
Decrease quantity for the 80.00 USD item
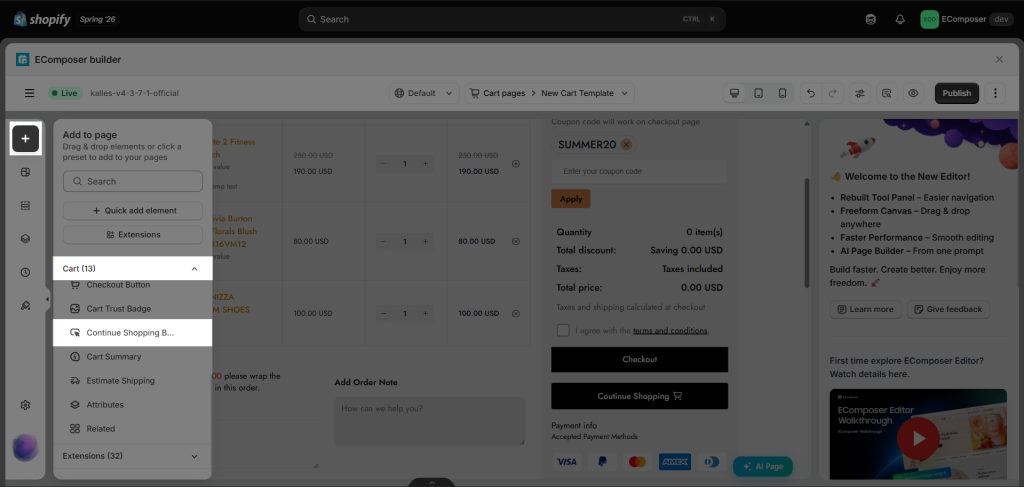tap(383, 242)
